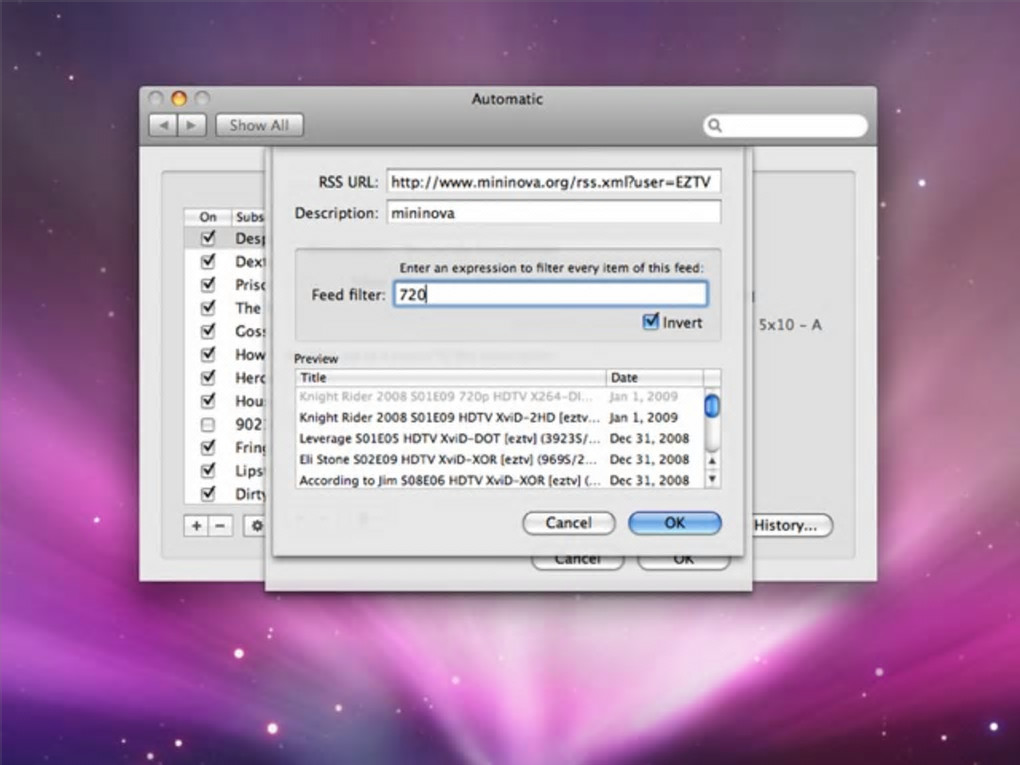Click the History... button
This screenshot has height=765, width=1020.
[x=792, y=525]
